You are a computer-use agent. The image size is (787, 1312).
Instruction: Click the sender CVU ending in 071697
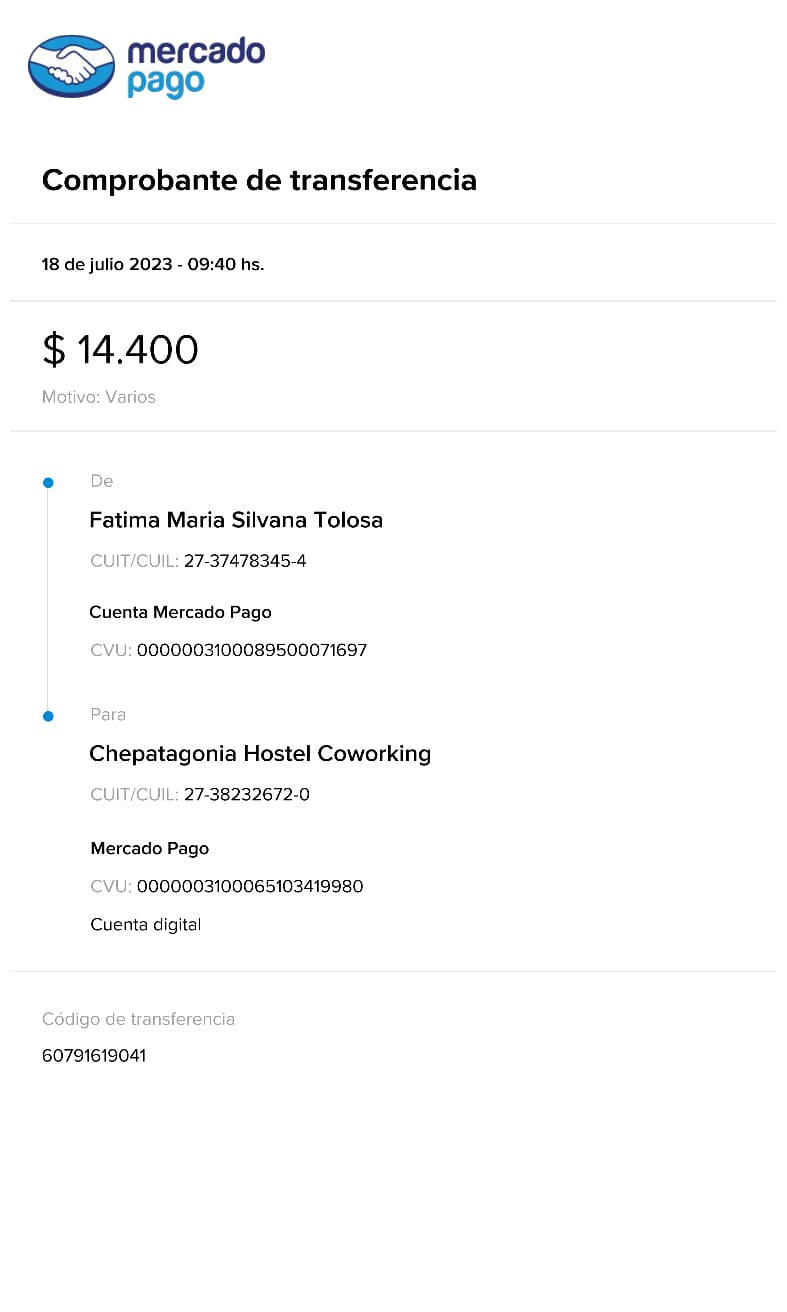click(x=251, y=650)
